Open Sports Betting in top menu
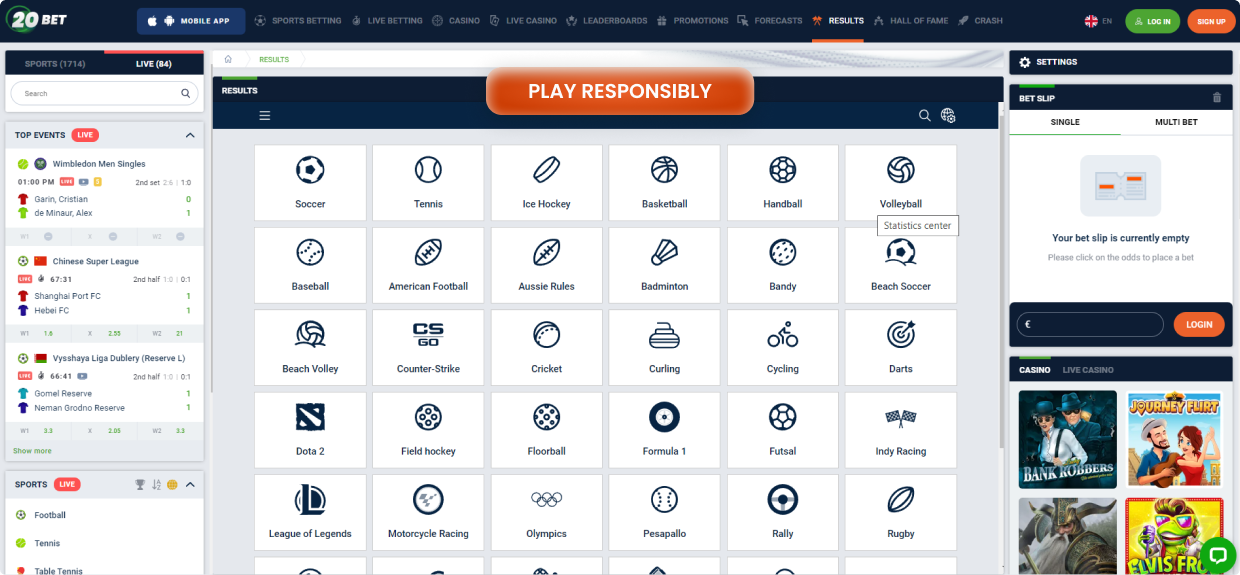The height and width of the screenshot is (575, 1240). pyautogui.click(x=298, y=21)
